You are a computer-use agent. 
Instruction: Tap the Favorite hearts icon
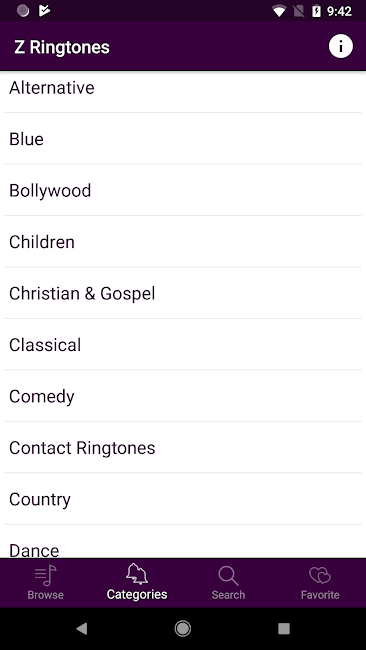coord(320,575)
